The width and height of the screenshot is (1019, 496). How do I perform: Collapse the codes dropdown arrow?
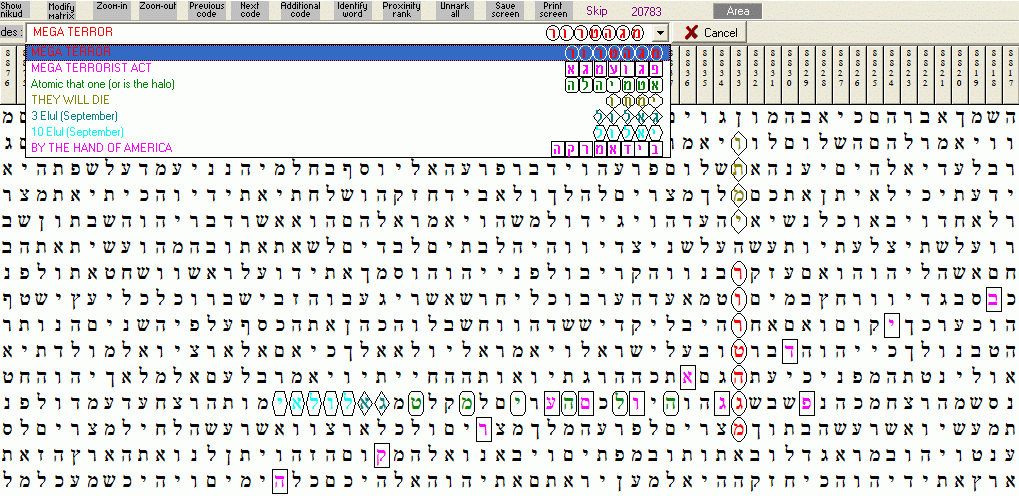pos(660,33)
